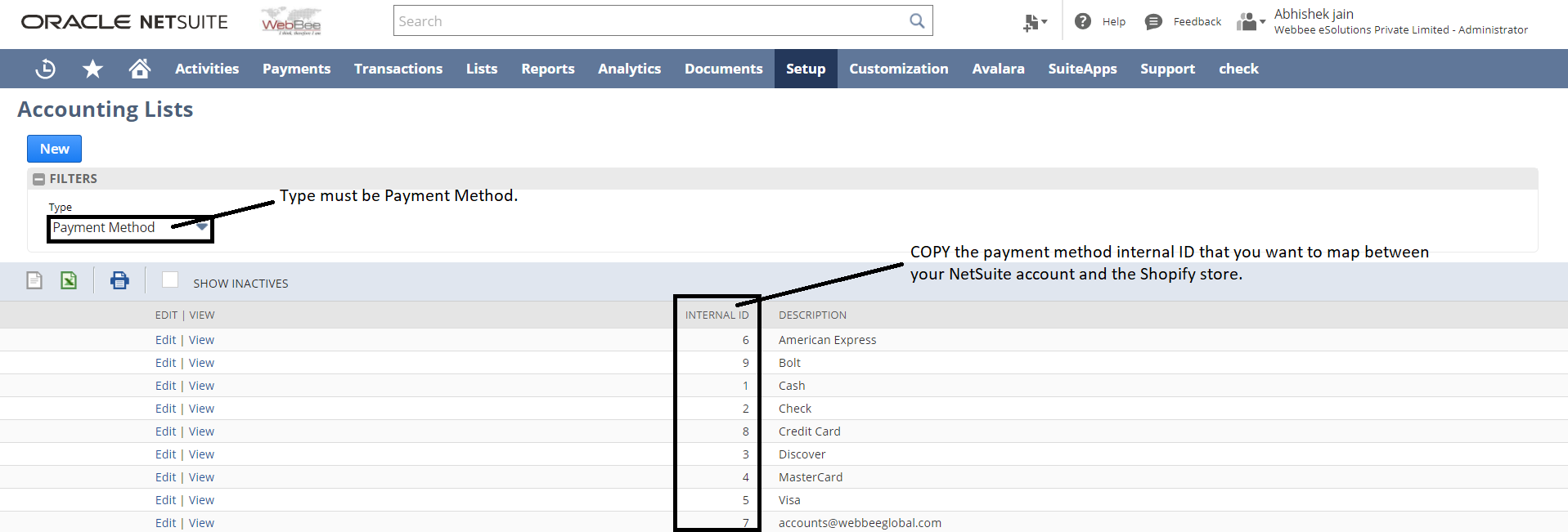The image size is (1568, 532).
Task: Click the New button
Action: click(55, 149)
